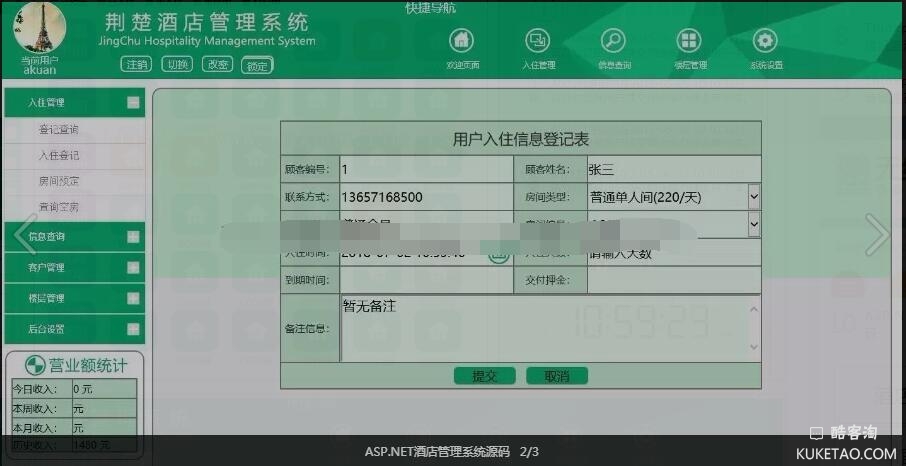Image resolution: width=906 pixels, height=466 pixels.
Task: Click the 到期时间 input field
Action: point(426,280)
